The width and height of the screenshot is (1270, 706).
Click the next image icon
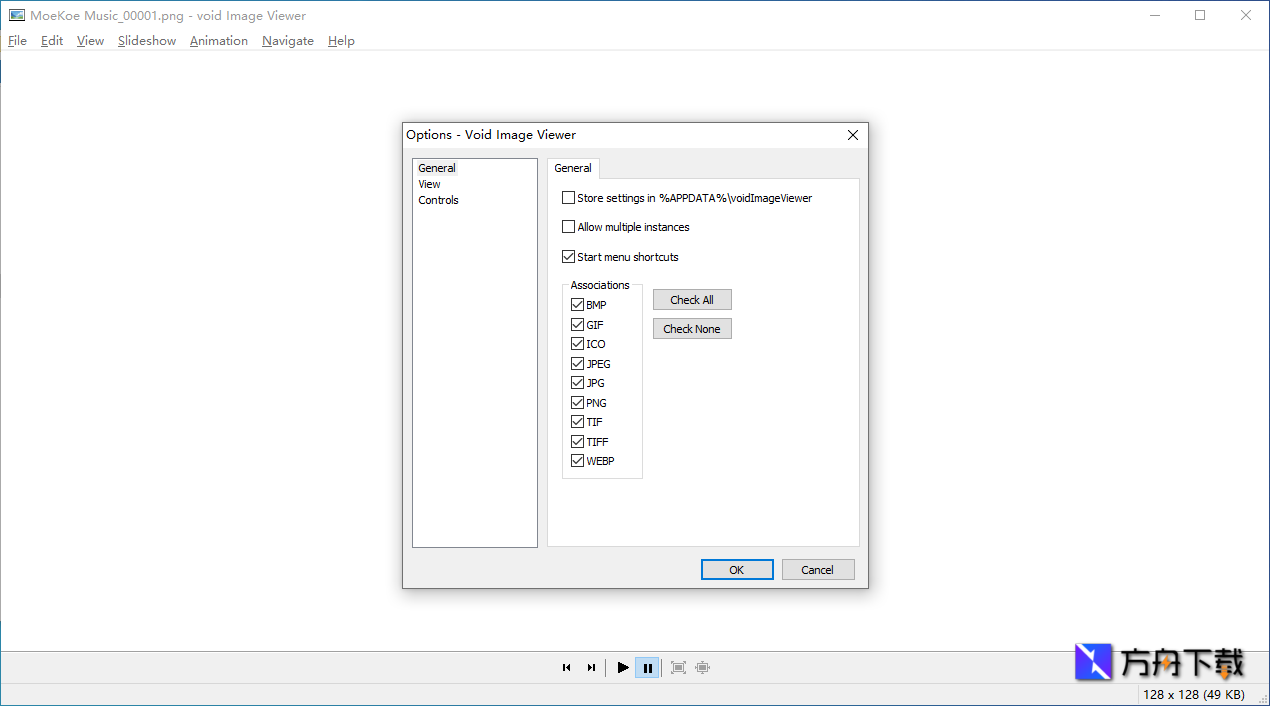click(x=591, y=668)
